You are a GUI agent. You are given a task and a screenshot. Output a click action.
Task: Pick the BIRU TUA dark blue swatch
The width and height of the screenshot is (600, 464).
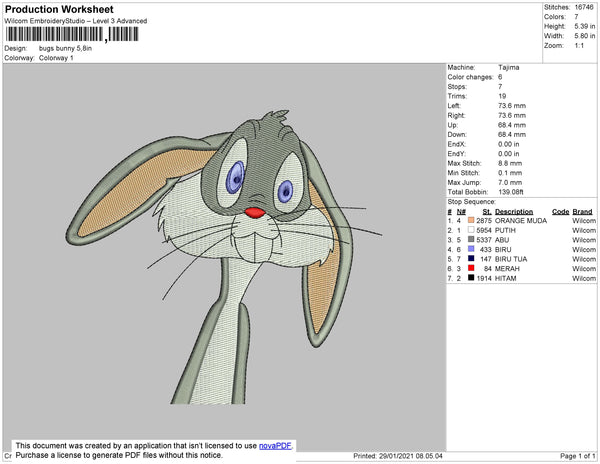471,259
